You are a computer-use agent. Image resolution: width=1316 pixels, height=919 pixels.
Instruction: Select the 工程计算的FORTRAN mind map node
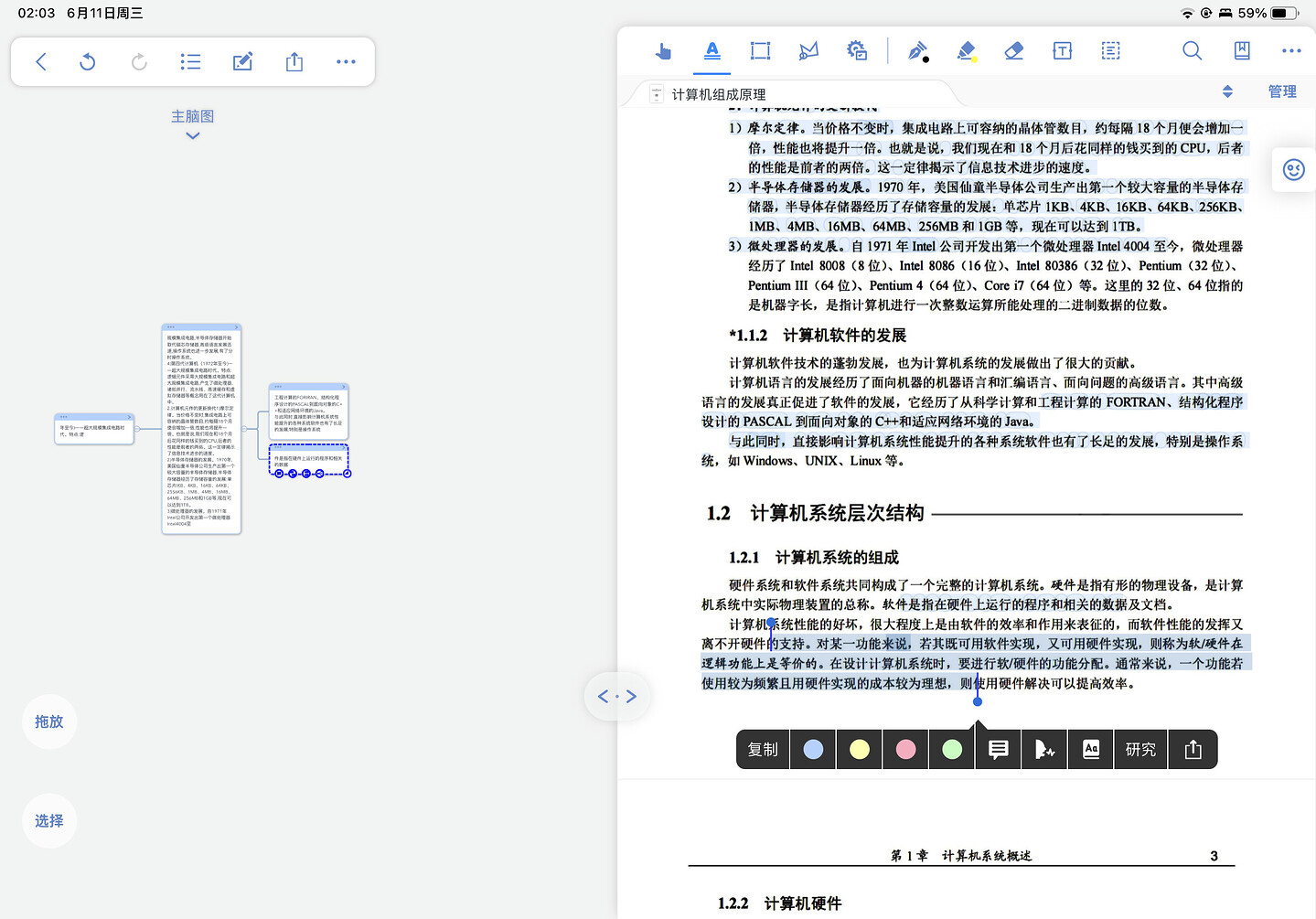tap(309, 413)
